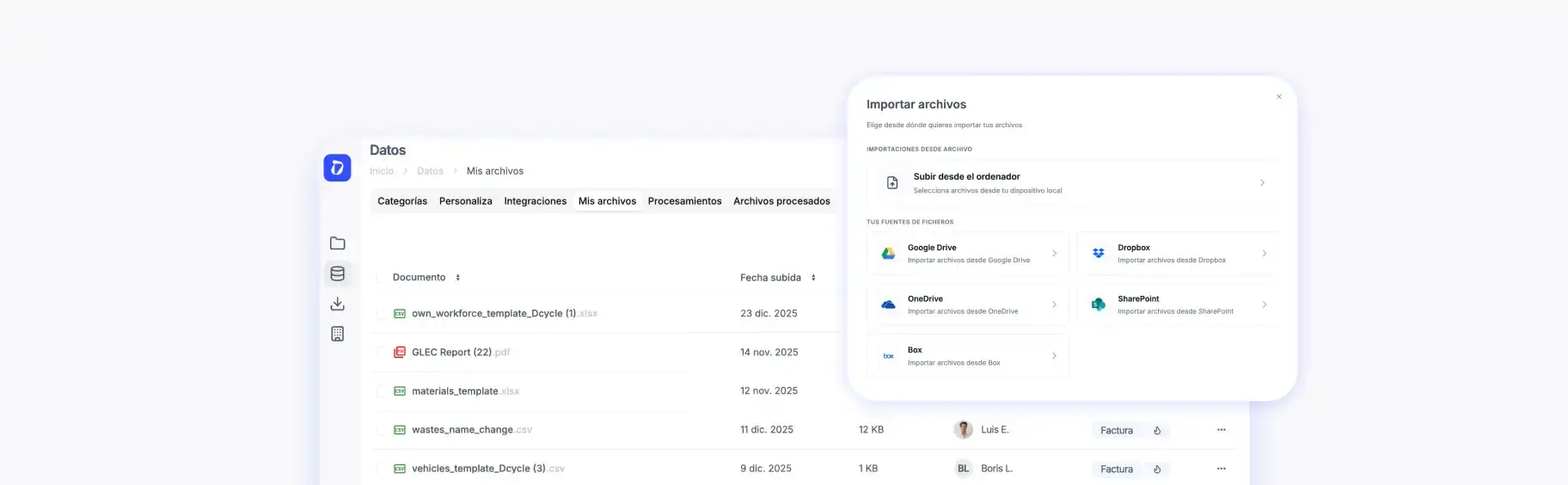This screenshot has width=1568, height=485.
Task: Check the GLEC Report (22) row checkbox
Action: click(382, 353)
